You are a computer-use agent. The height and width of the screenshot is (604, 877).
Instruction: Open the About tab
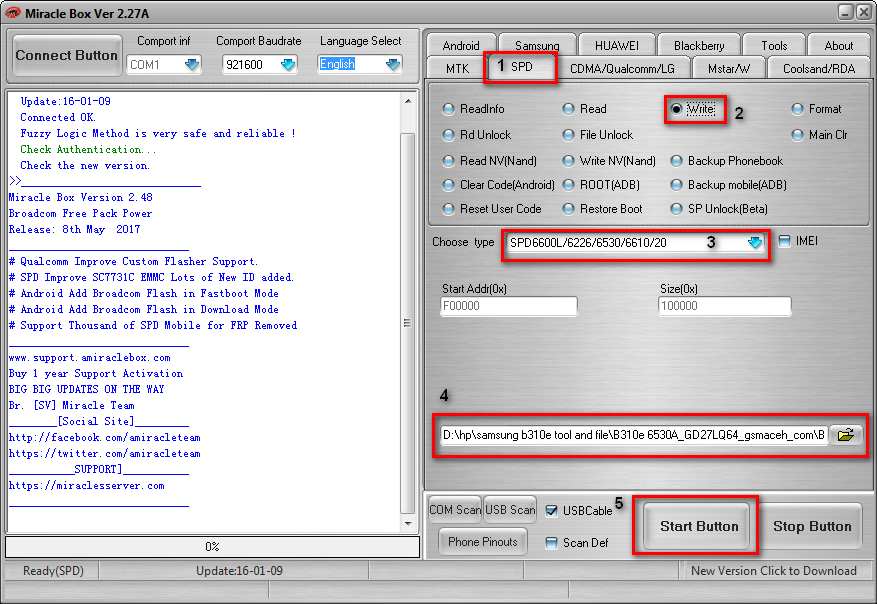(x=838, y=45)
